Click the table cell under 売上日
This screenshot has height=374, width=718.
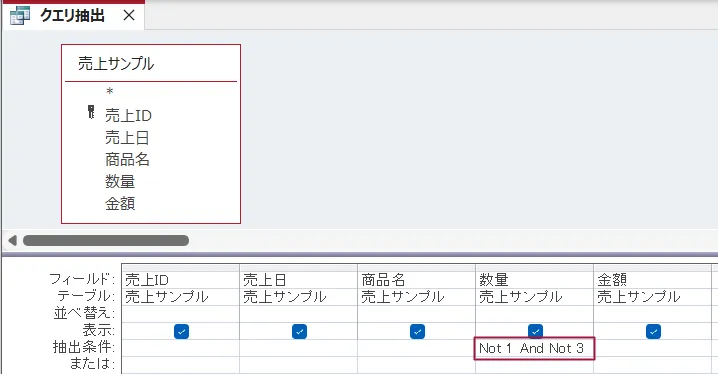[299, 297]
